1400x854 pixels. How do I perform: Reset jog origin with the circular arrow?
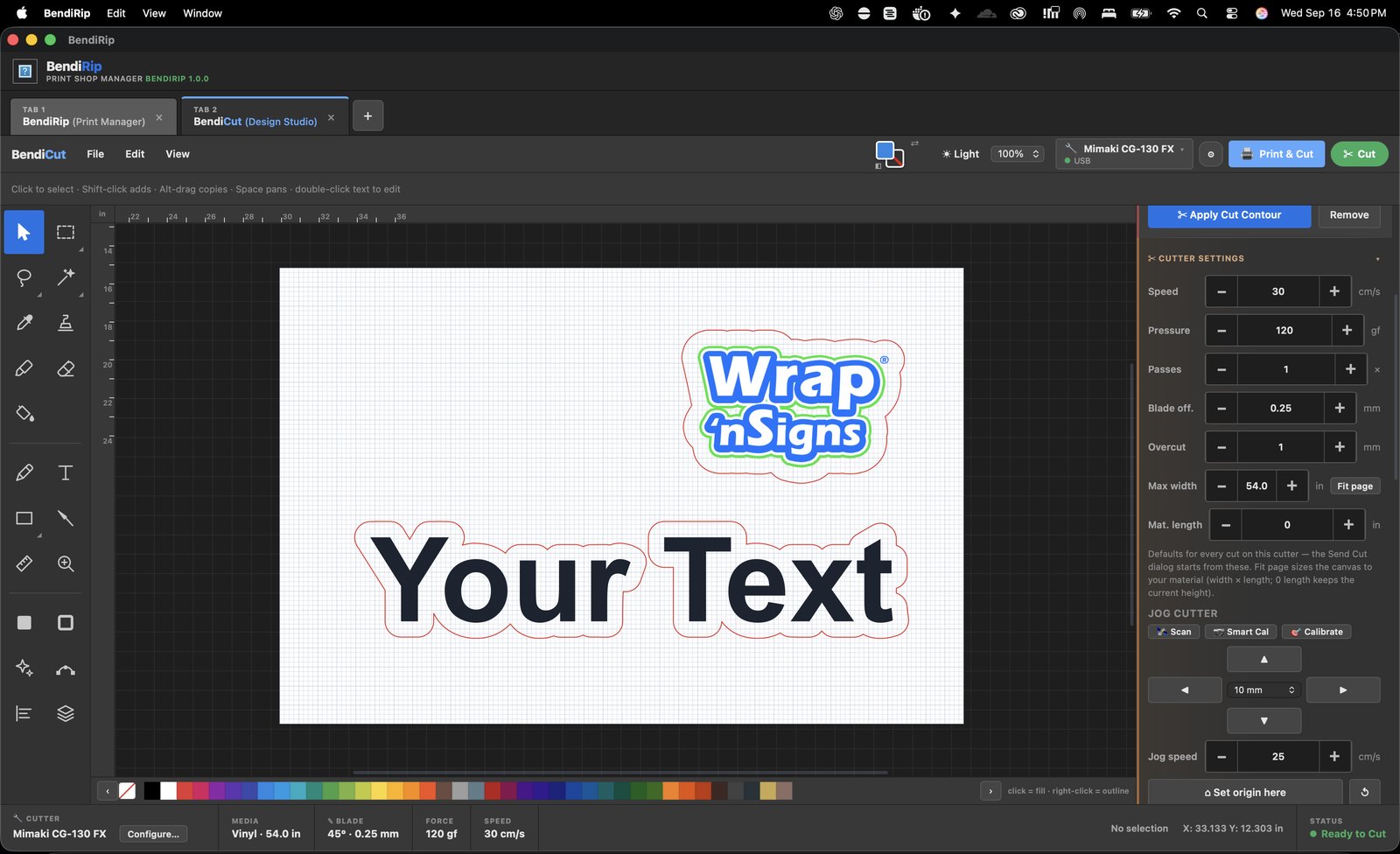pyautogui.click(x=1365, y=792)
